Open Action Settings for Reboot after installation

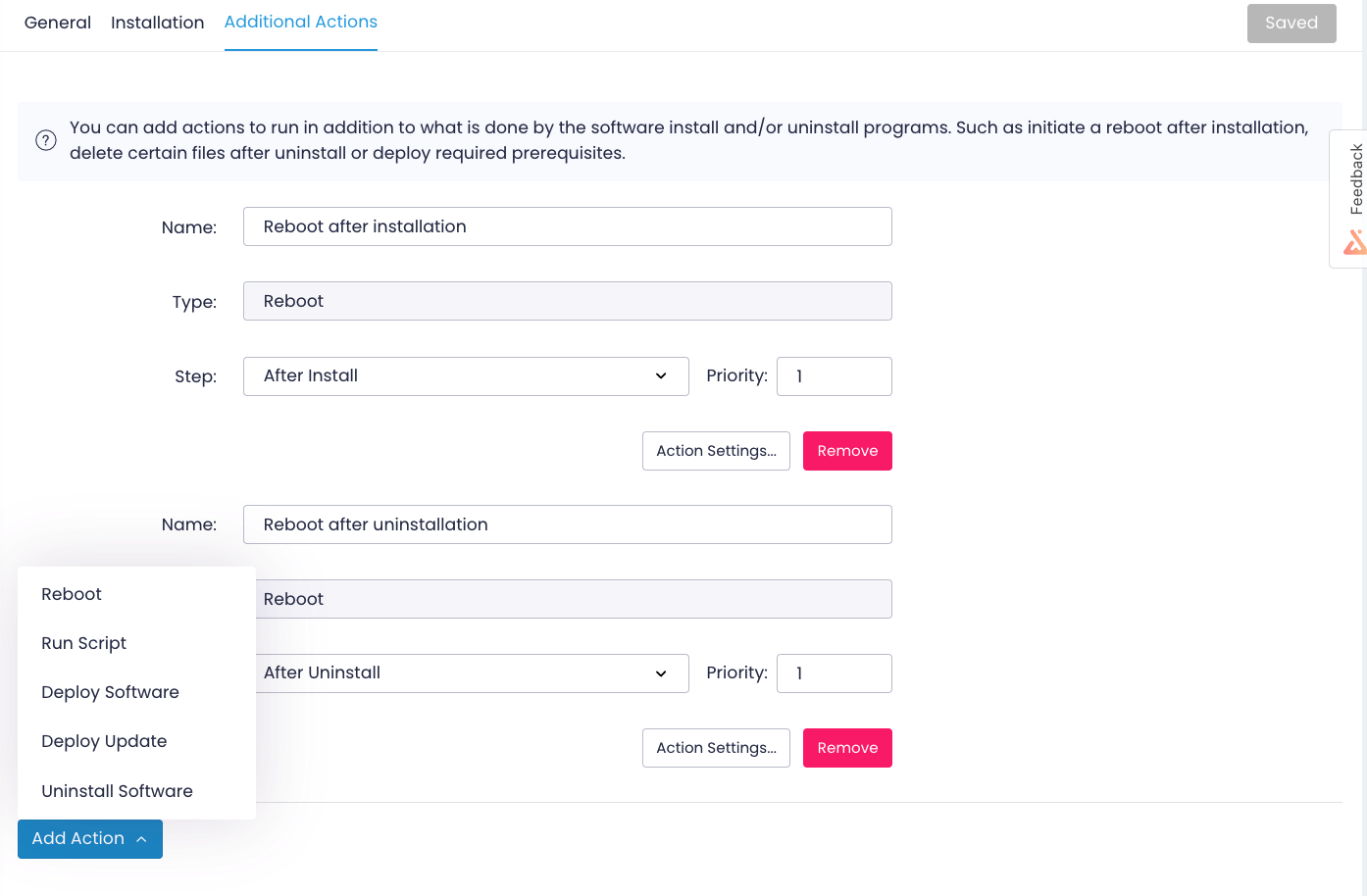pos(716,450)
